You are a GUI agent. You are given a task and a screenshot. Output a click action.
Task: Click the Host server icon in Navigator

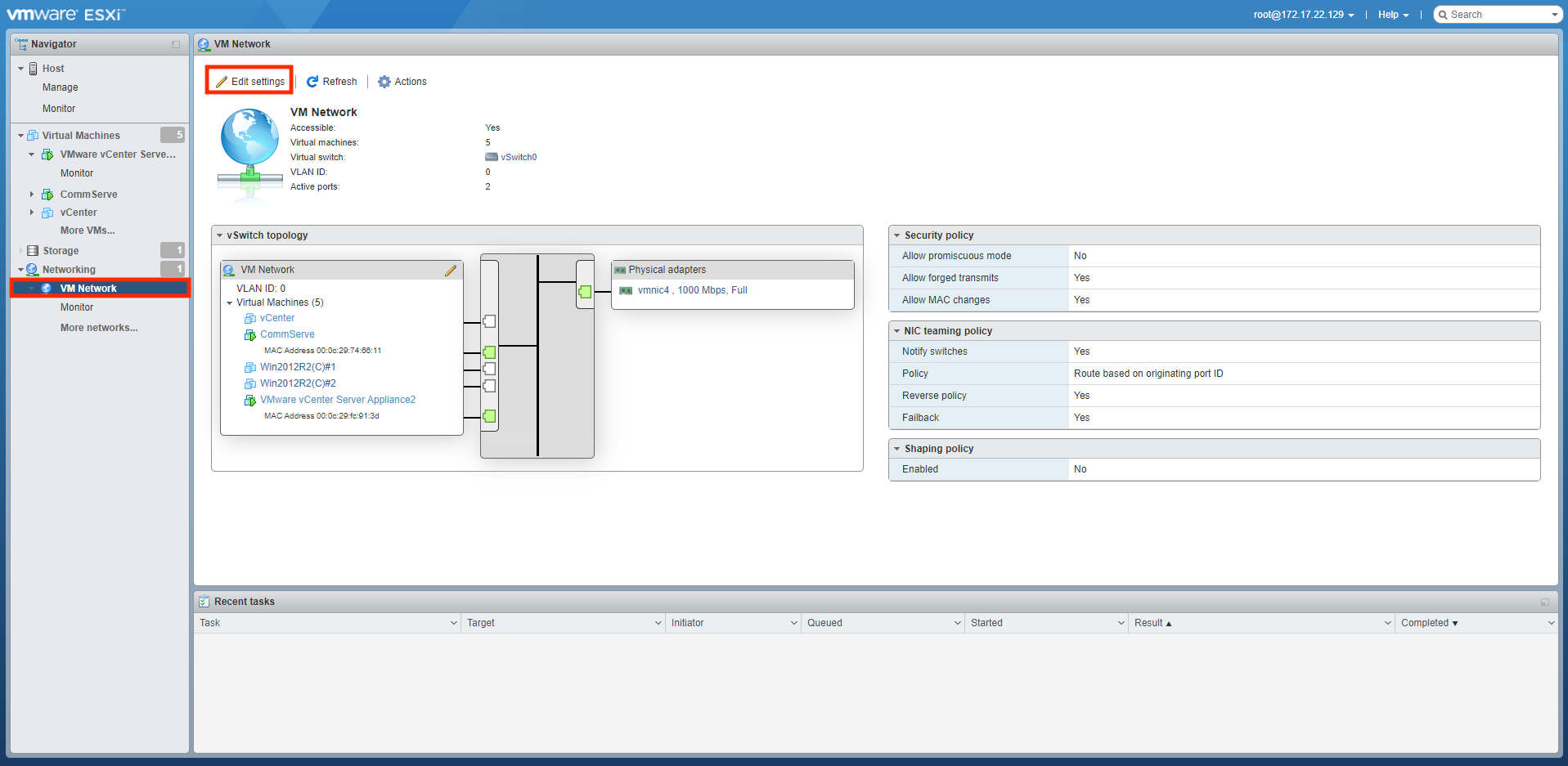[34, 69]
